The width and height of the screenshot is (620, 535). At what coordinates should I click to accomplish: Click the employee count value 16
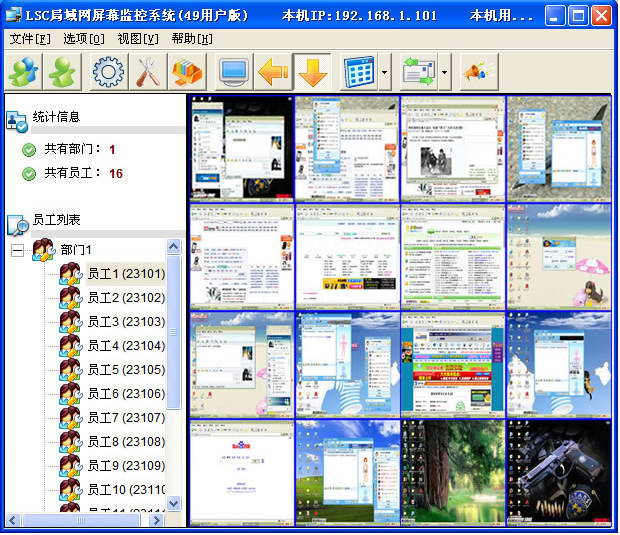(x=116, y=174)
